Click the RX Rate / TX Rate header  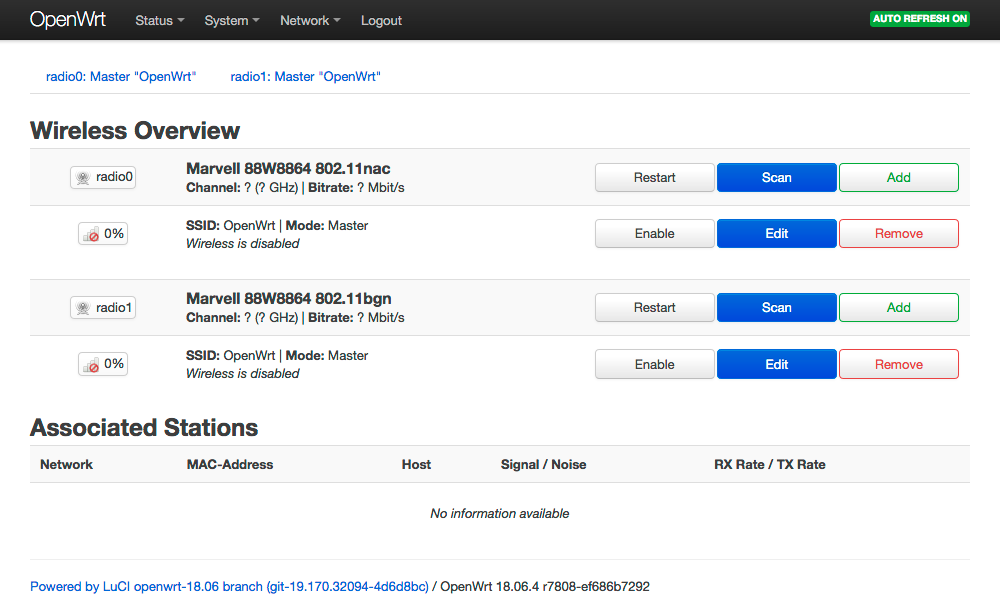770,465
